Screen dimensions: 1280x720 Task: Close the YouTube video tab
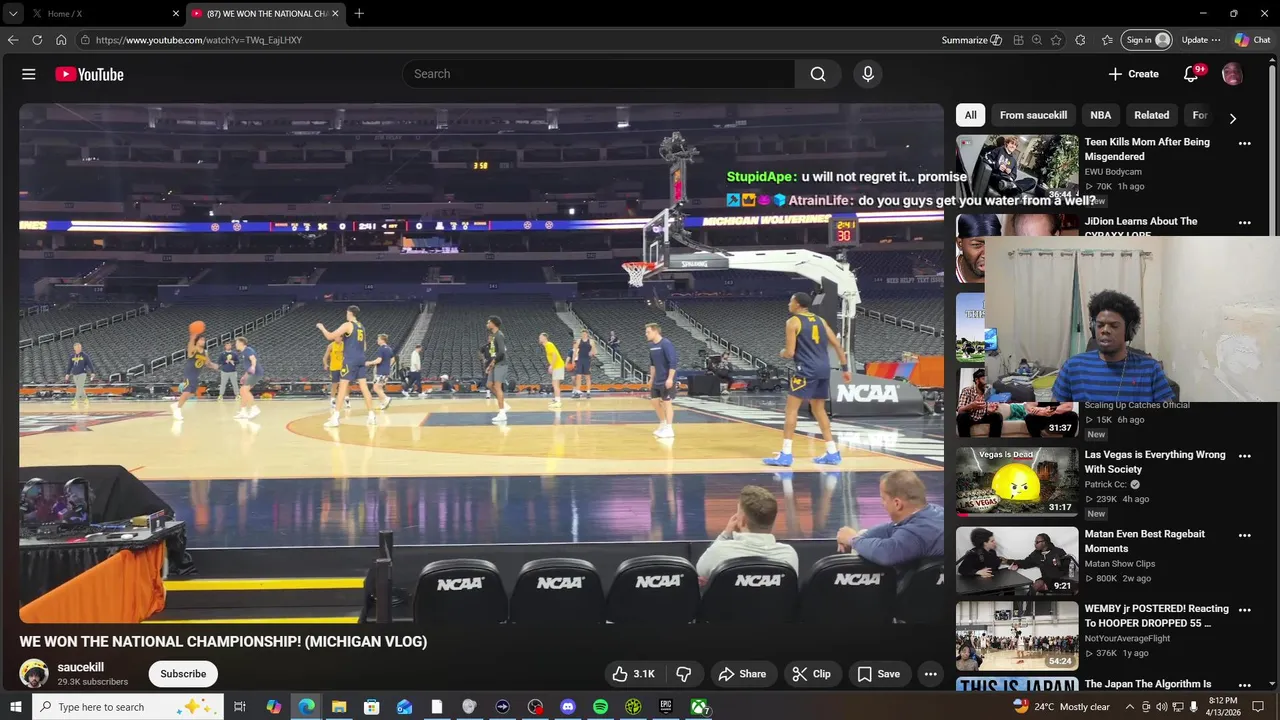tap(335, 13)
